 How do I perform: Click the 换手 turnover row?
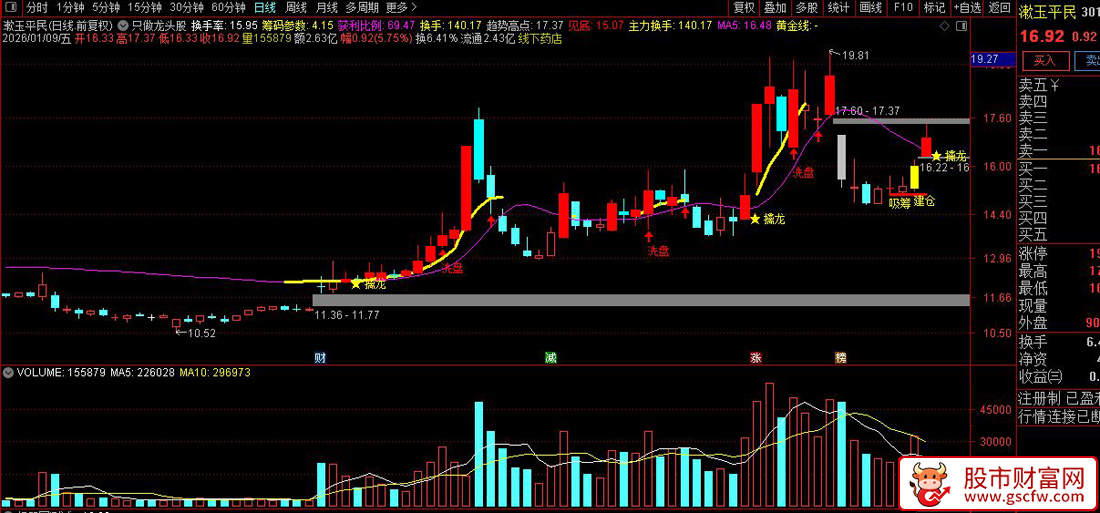pyautogui.click(x=1059, y=342)
